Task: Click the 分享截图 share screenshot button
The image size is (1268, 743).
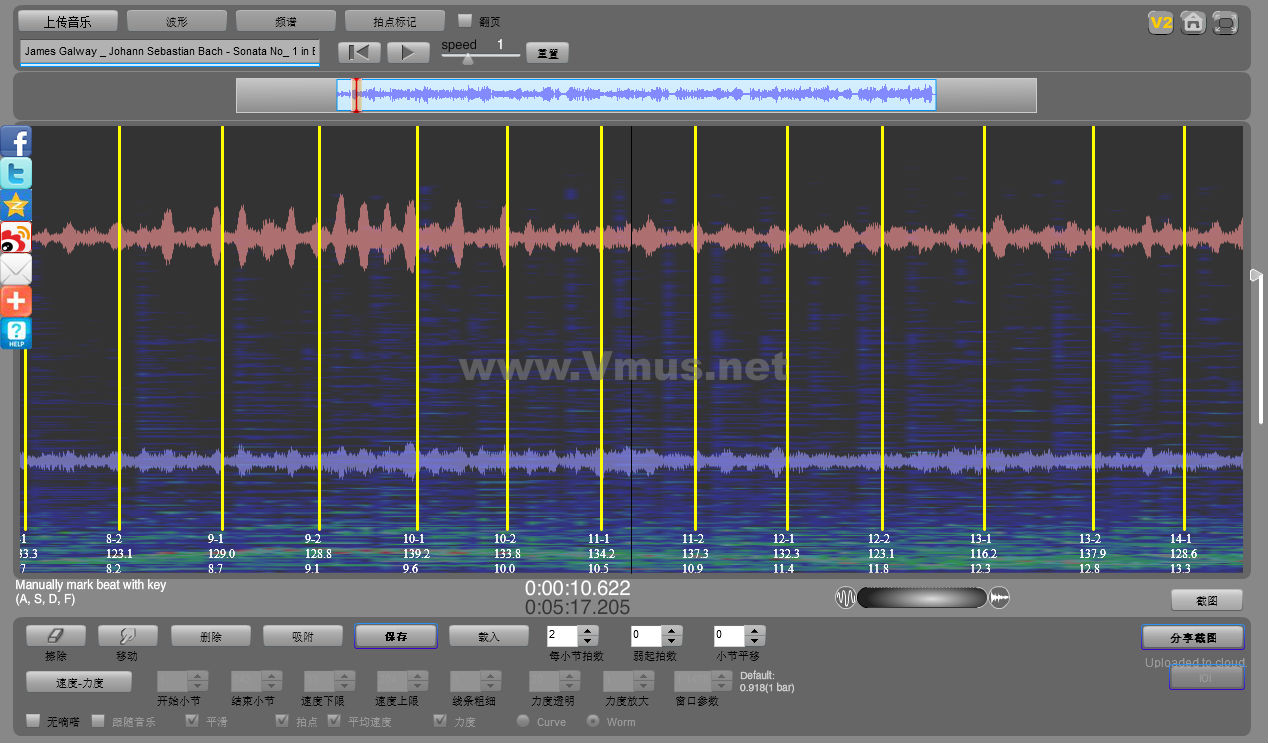Action: point(1193,637)
